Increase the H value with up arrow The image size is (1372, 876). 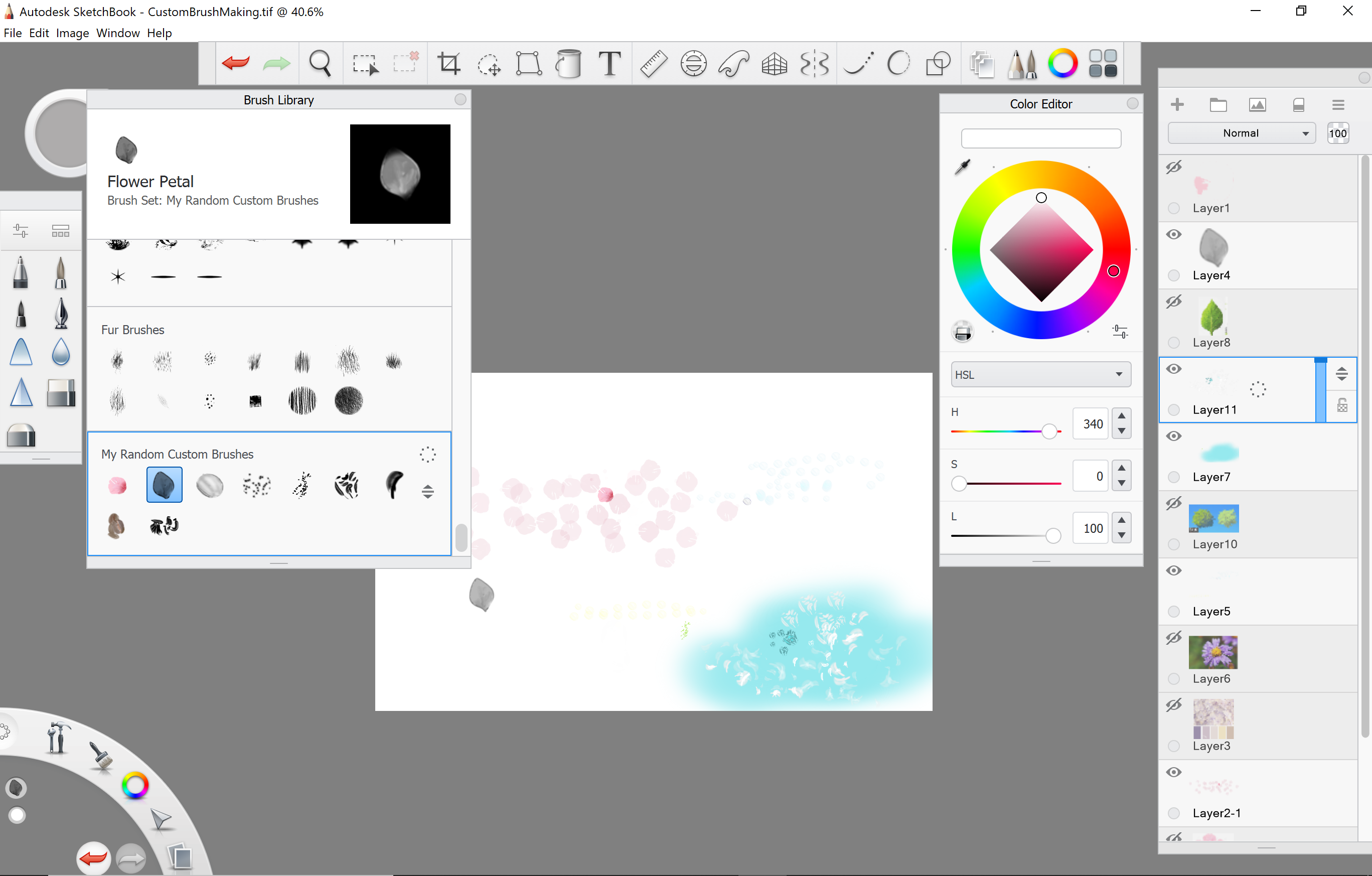tap(1121, 416)
